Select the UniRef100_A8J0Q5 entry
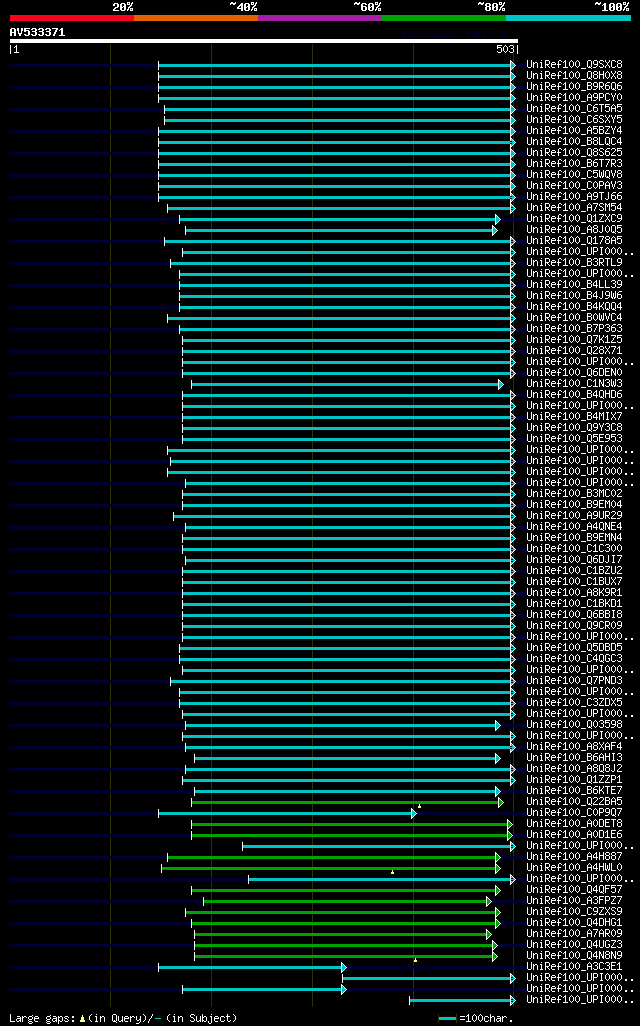Viewport: 640px width, 1026px height. (x=575, y=230)
